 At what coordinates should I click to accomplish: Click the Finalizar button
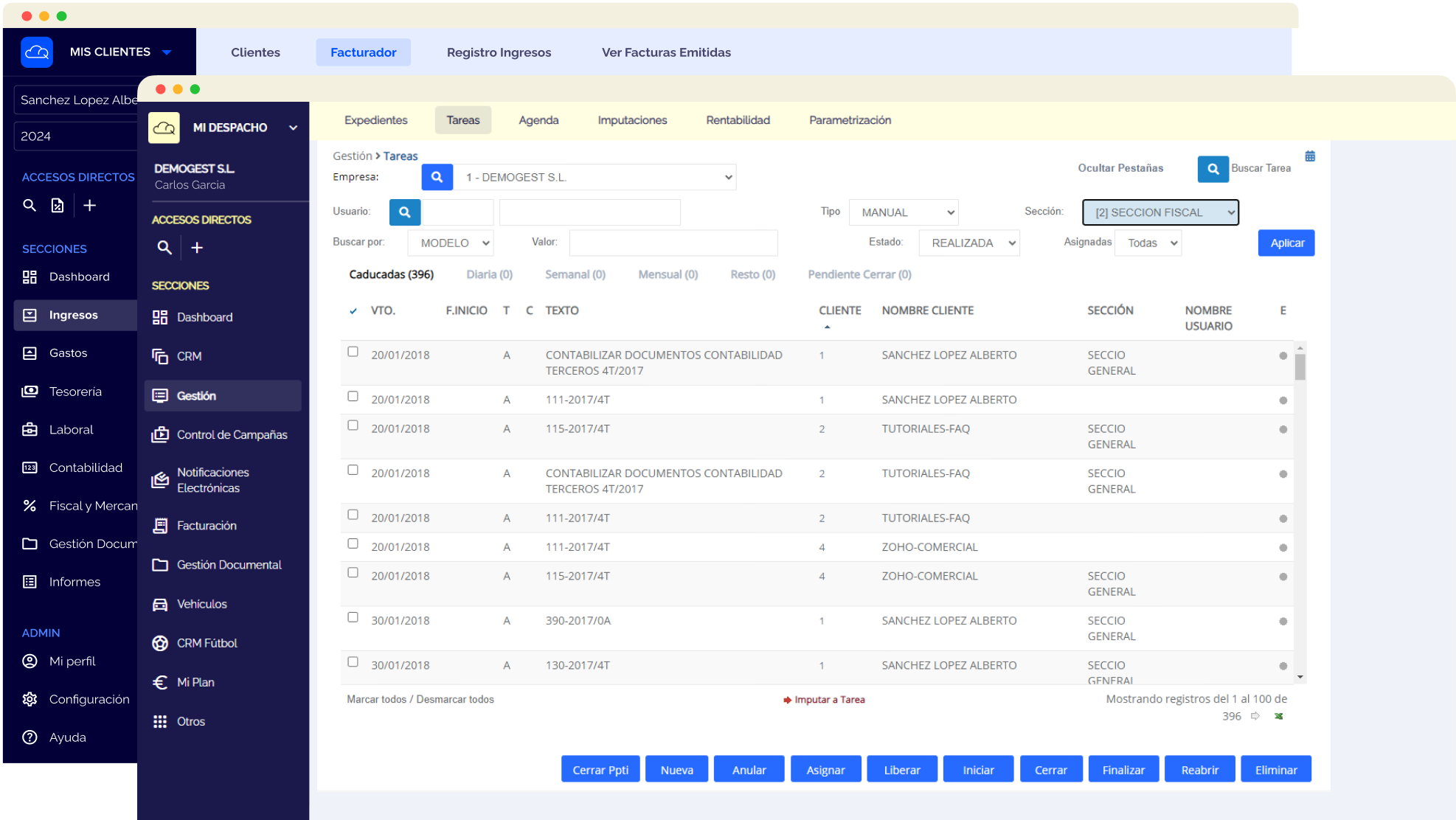point(1123,769)
